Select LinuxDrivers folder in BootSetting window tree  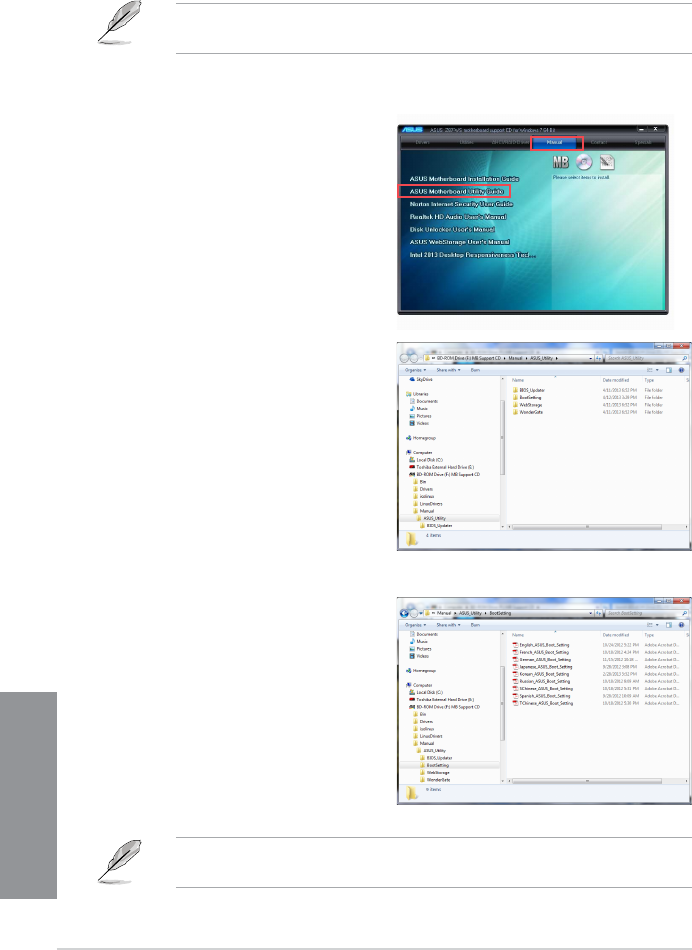428,736
